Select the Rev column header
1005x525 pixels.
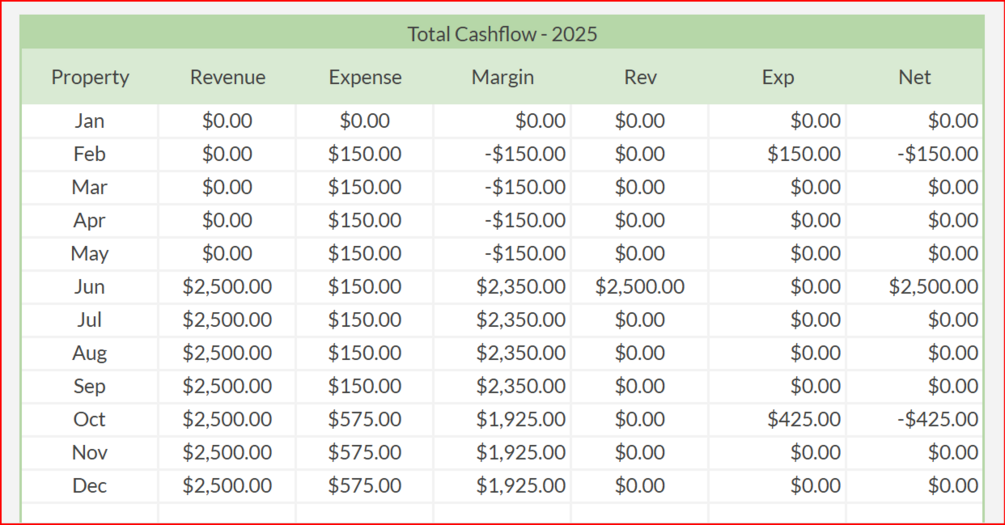pyautogui.click(x=640, y=77)
